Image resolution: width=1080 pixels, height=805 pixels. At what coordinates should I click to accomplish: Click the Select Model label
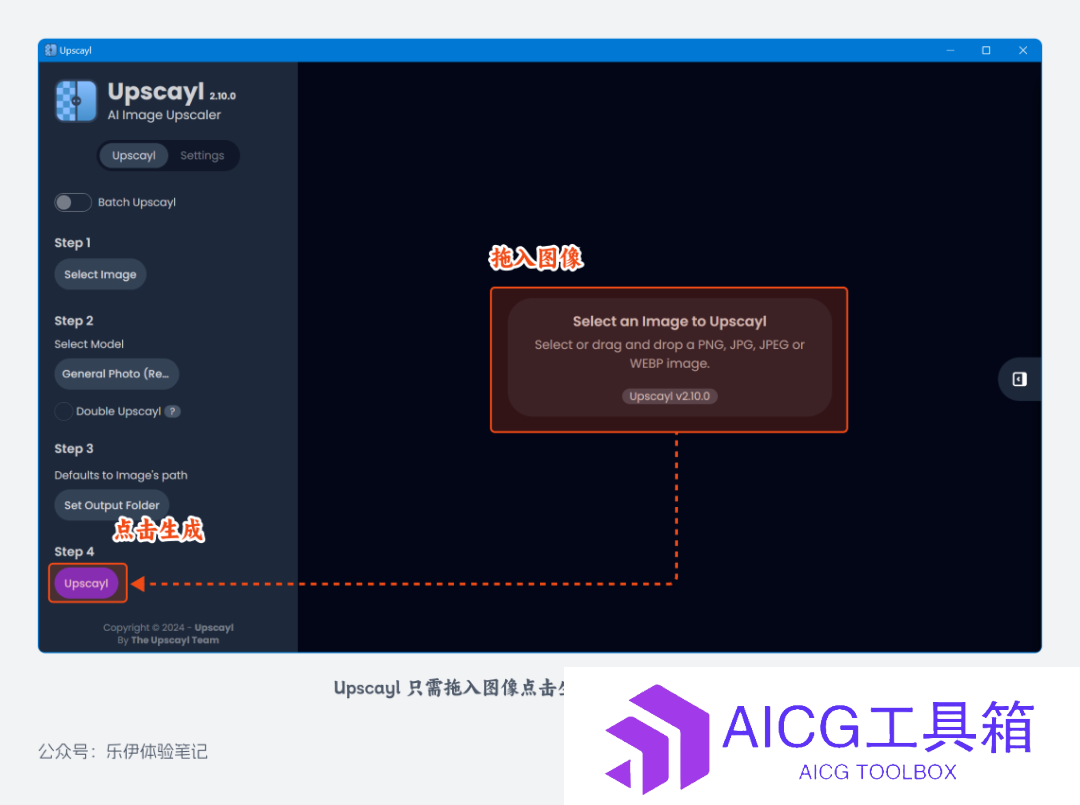click(89, 344)
